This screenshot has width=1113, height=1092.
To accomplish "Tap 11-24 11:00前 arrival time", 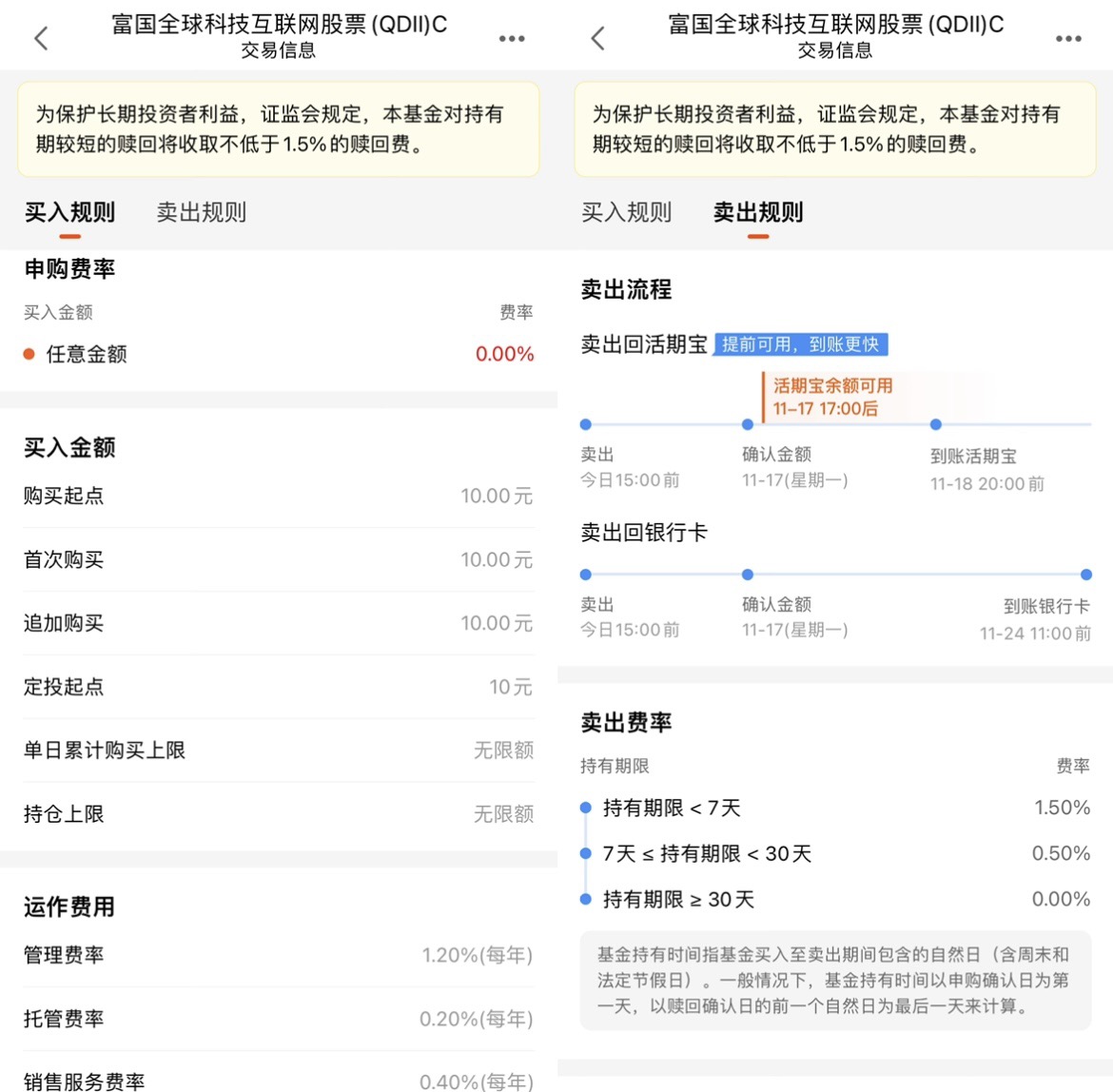I will click(x=1036, y=634).
